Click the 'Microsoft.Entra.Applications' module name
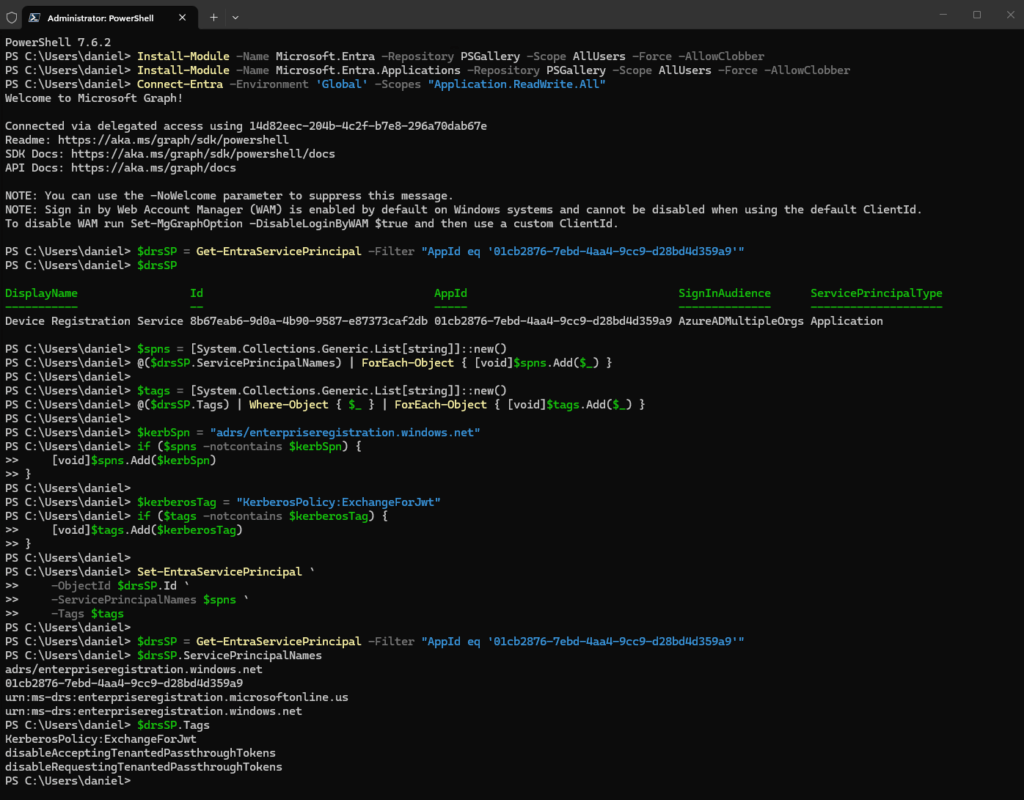1024x800 pixels. coord(368,71)
